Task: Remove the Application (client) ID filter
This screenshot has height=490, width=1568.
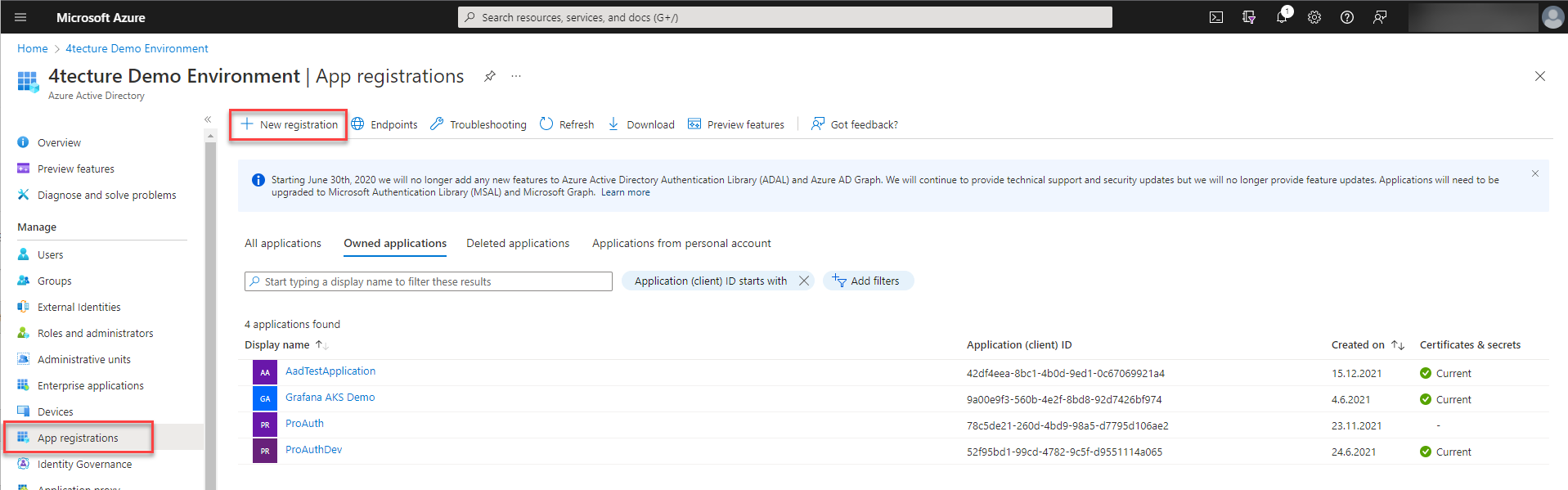Action: 804,281
